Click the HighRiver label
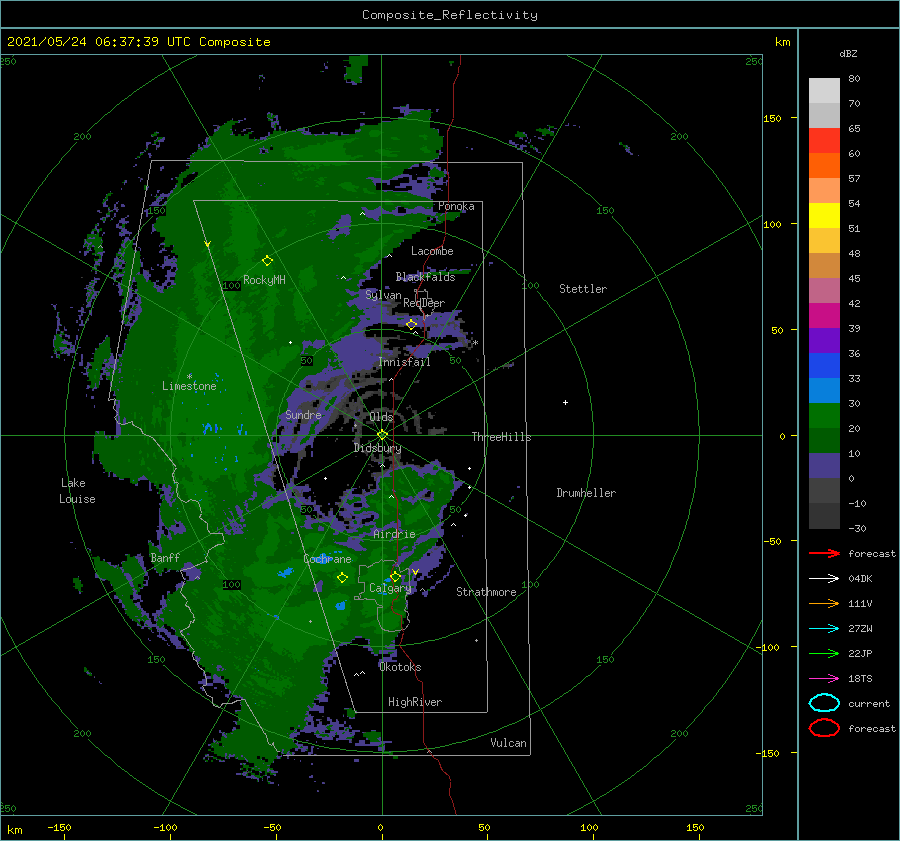 click(414, 702)
